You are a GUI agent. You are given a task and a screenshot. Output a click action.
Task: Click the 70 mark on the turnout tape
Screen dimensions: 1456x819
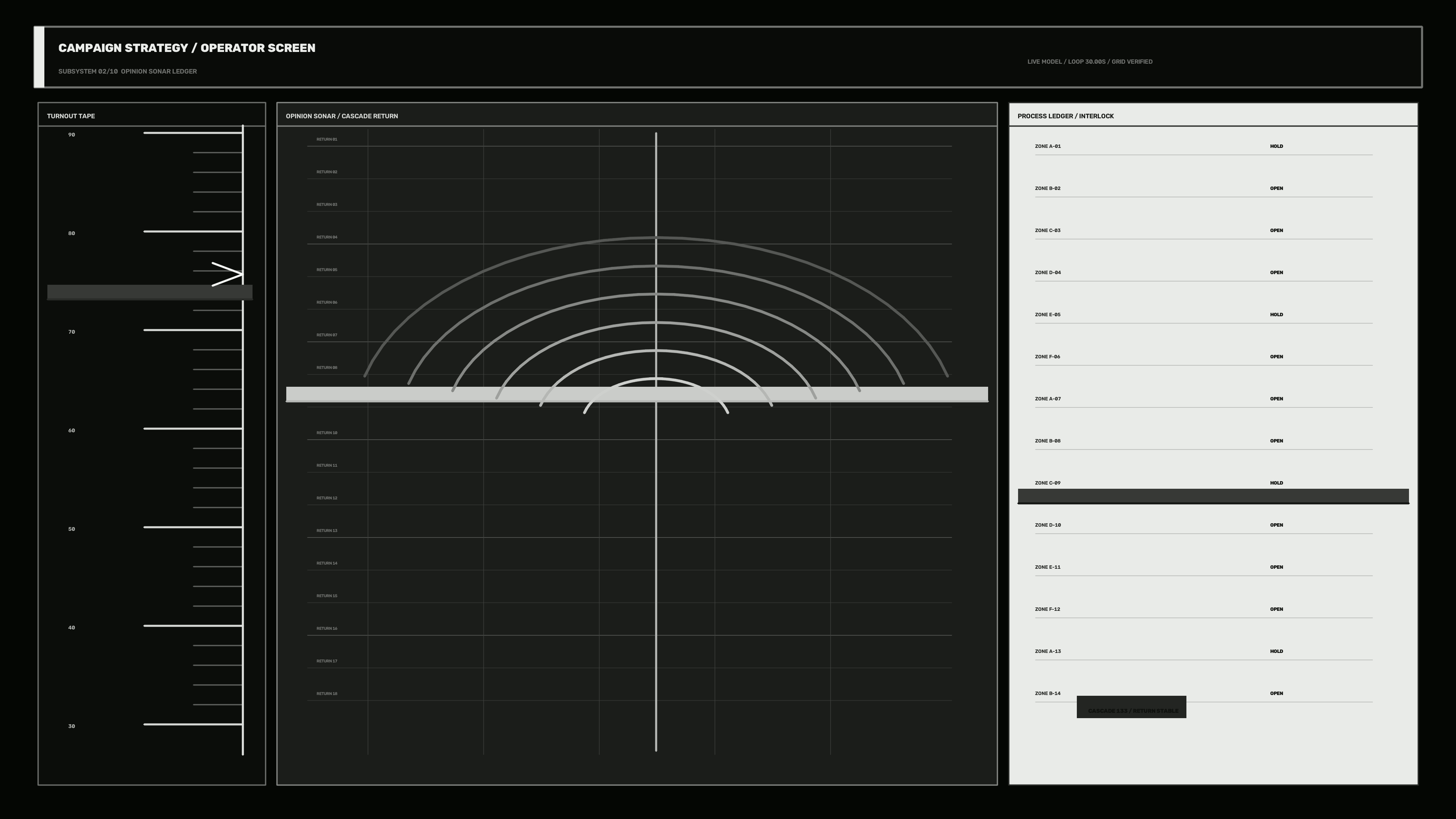[72, 332]
